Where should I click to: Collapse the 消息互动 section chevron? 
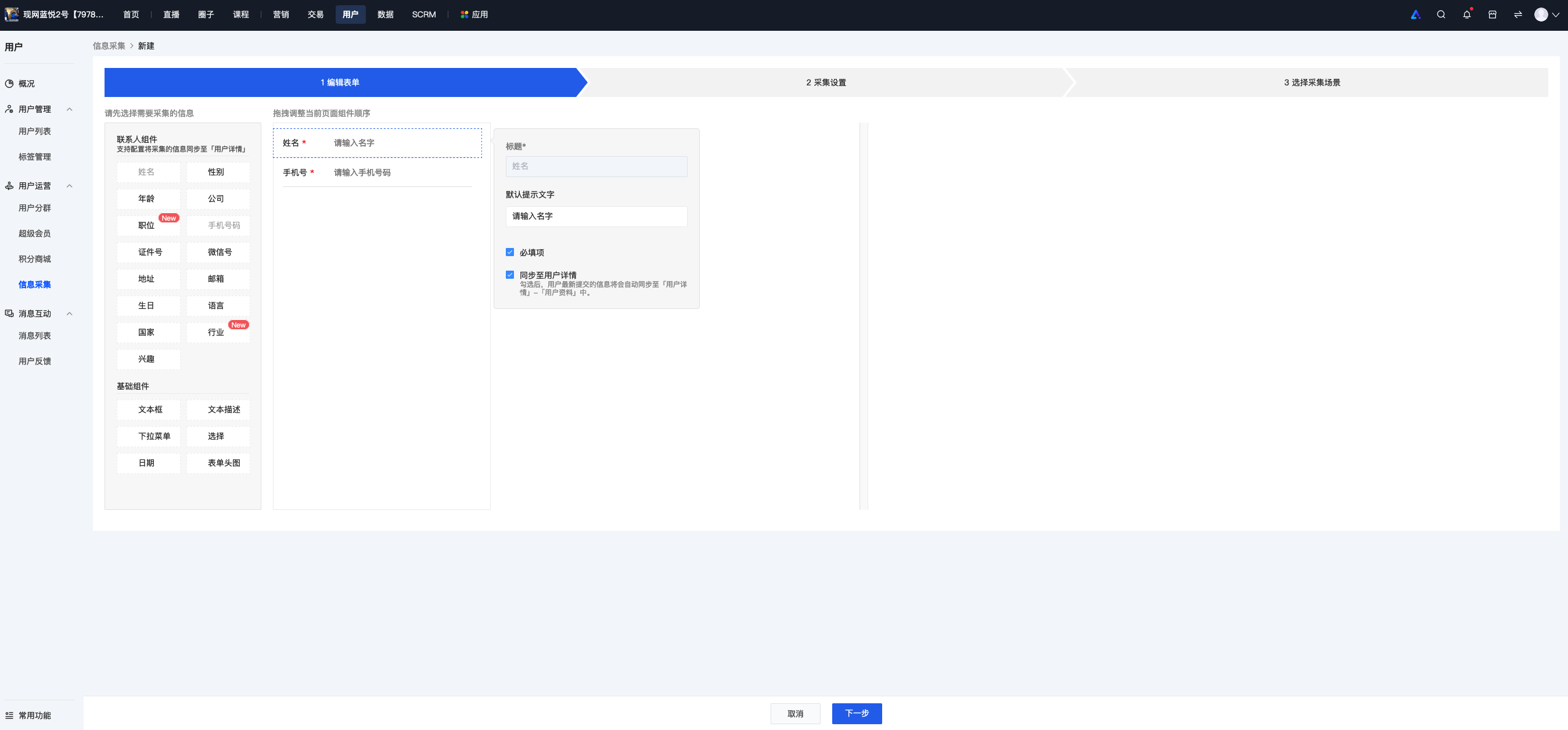(x=69, y=314)
